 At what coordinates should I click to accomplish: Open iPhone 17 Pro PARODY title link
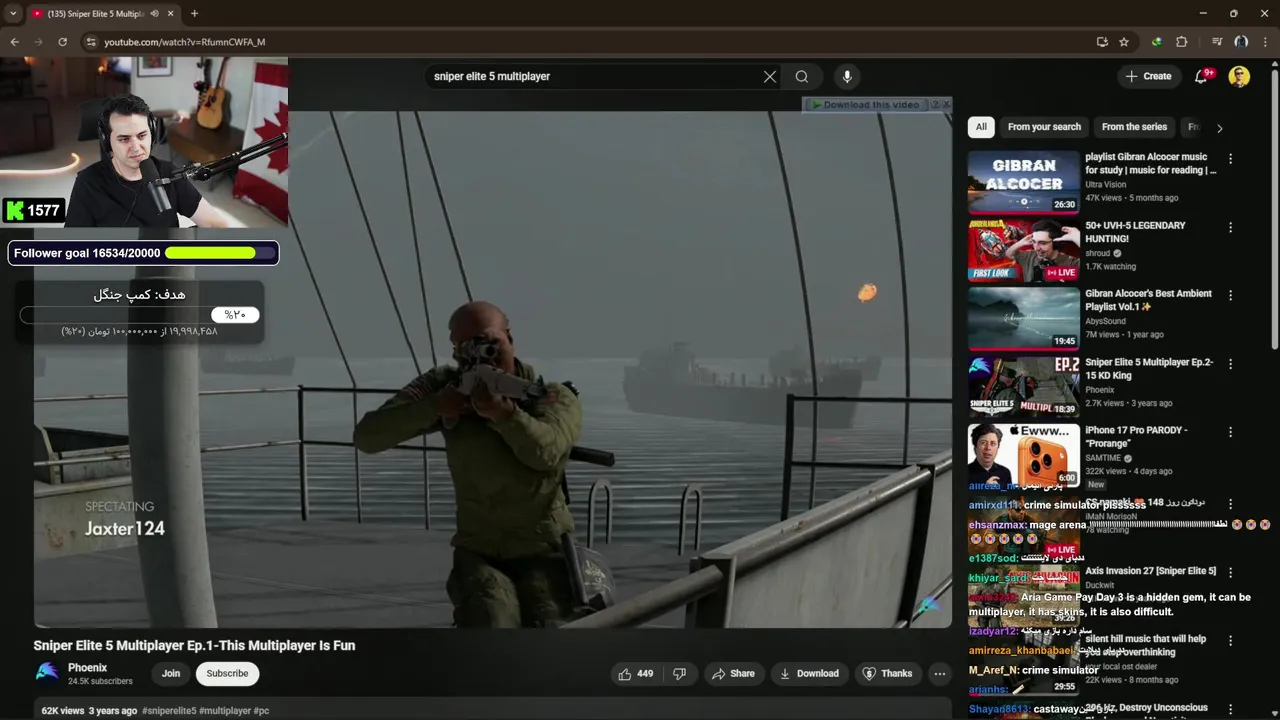(x=1136, y=436)
